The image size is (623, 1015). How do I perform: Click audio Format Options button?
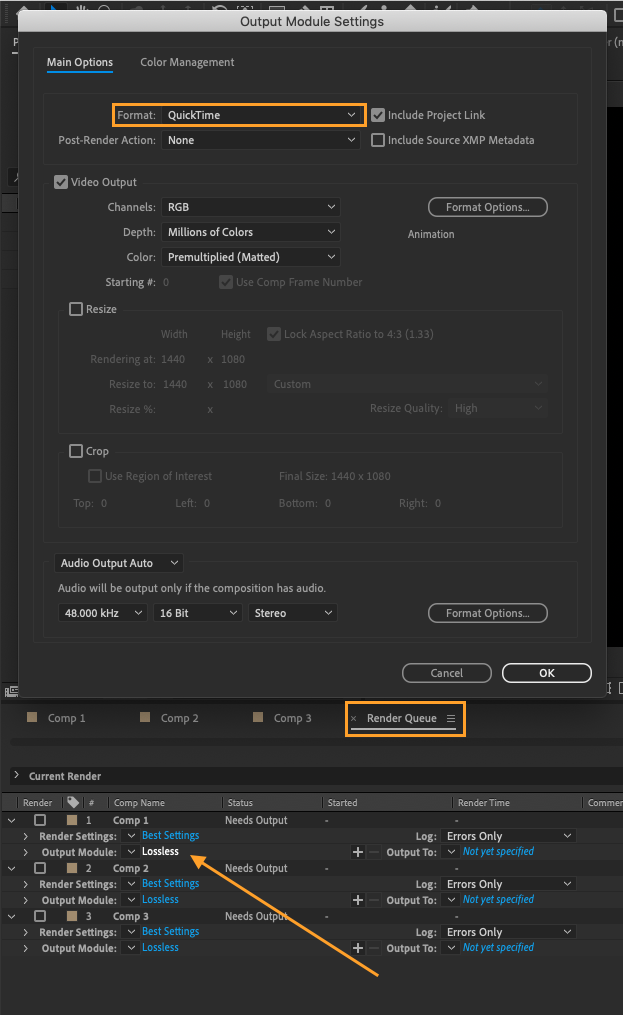tap(488, 613)
